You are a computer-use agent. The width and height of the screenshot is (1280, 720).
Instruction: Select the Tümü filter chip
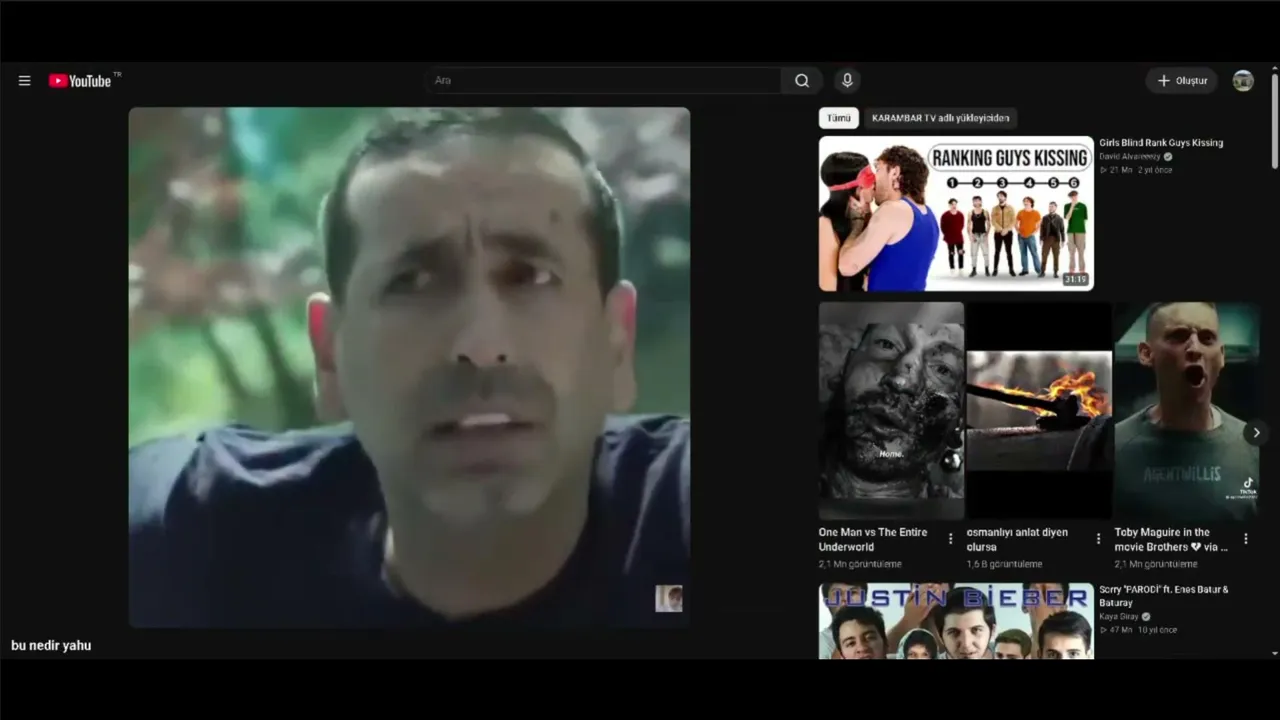pyautogui.click(x=839, y=118)
